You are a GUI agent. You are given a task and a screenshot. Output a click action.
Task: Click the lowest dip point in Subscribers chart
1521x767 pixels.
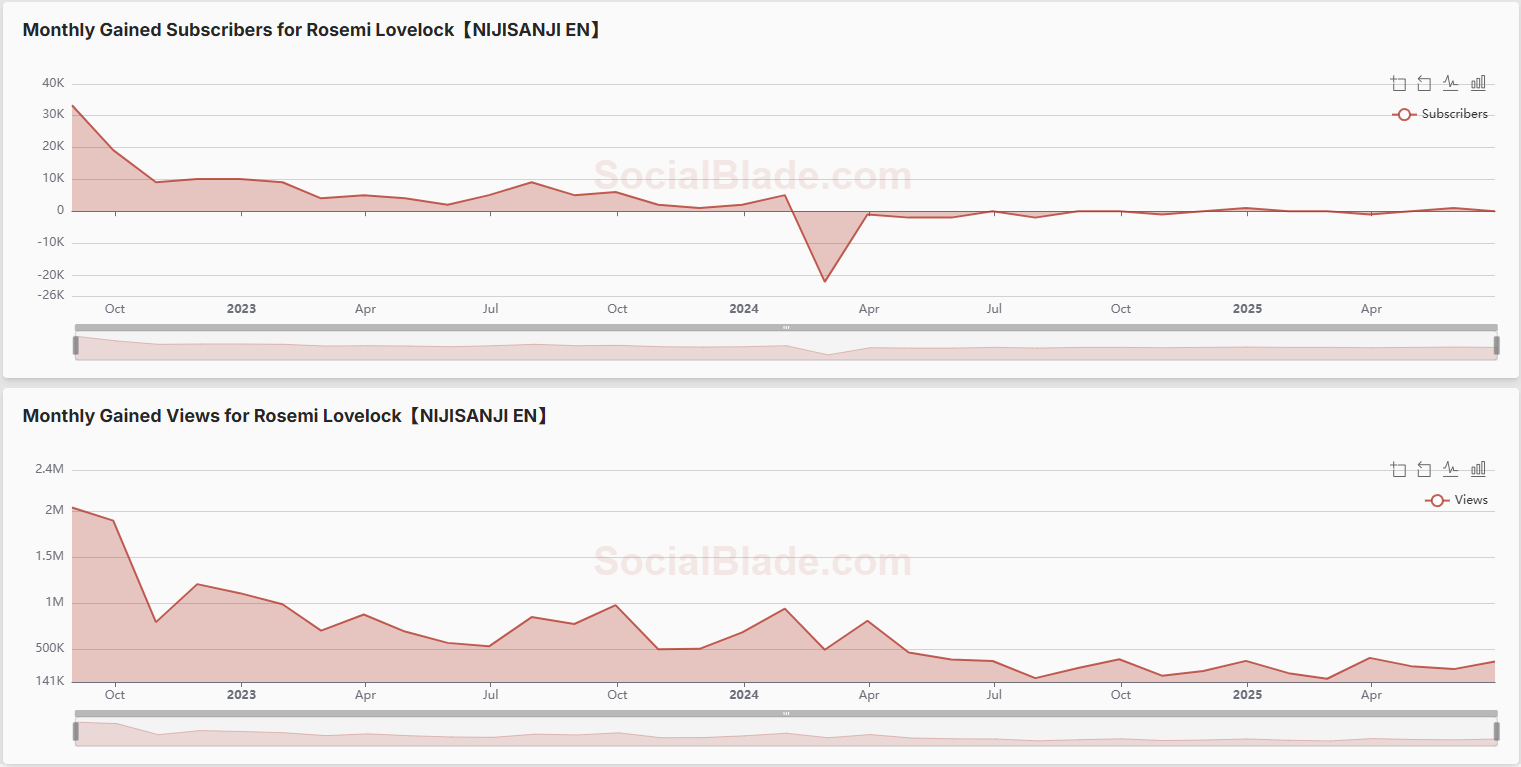click(825, 281)
